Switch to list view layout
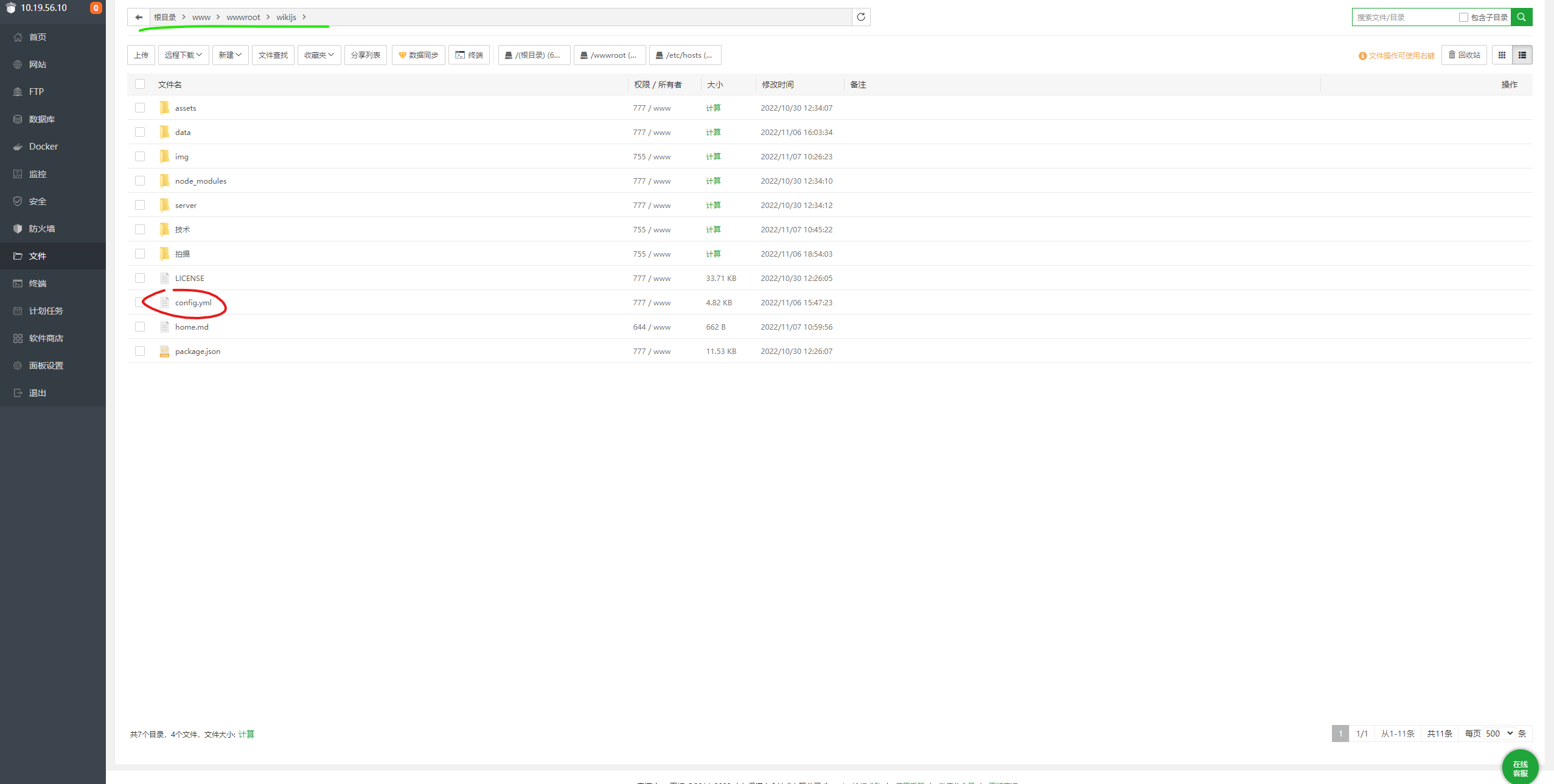Viewport: 1554px width, 784px height. (1522, 55)
